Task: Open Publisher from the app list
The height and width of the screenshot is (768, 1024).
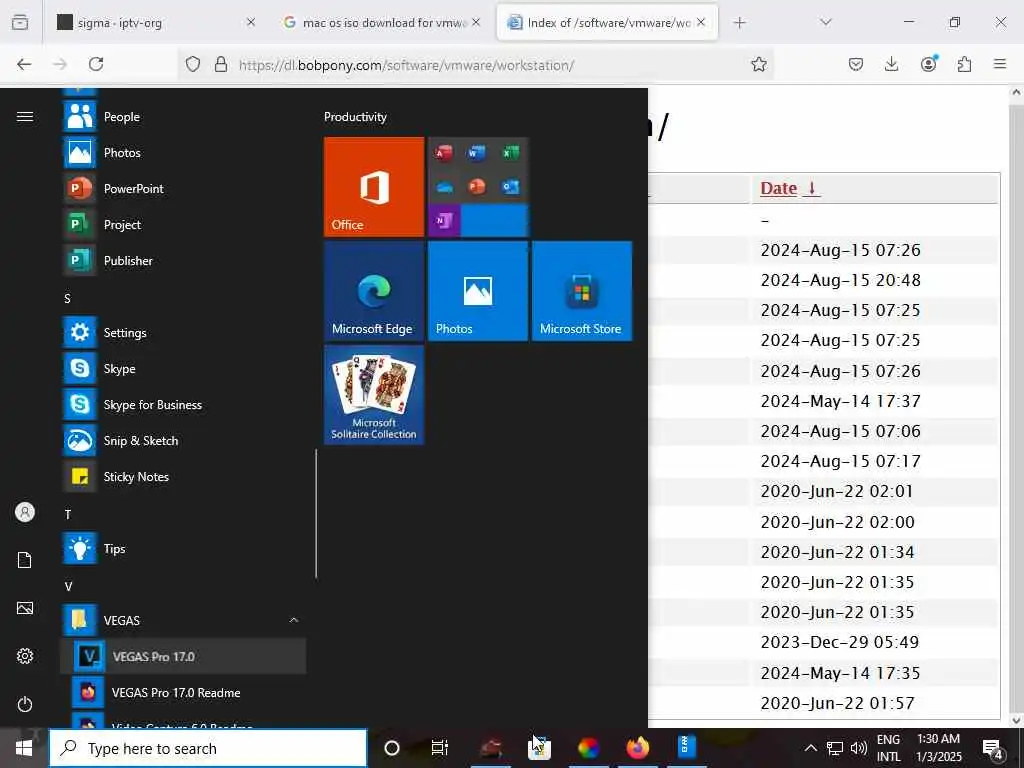Action: 184,261
